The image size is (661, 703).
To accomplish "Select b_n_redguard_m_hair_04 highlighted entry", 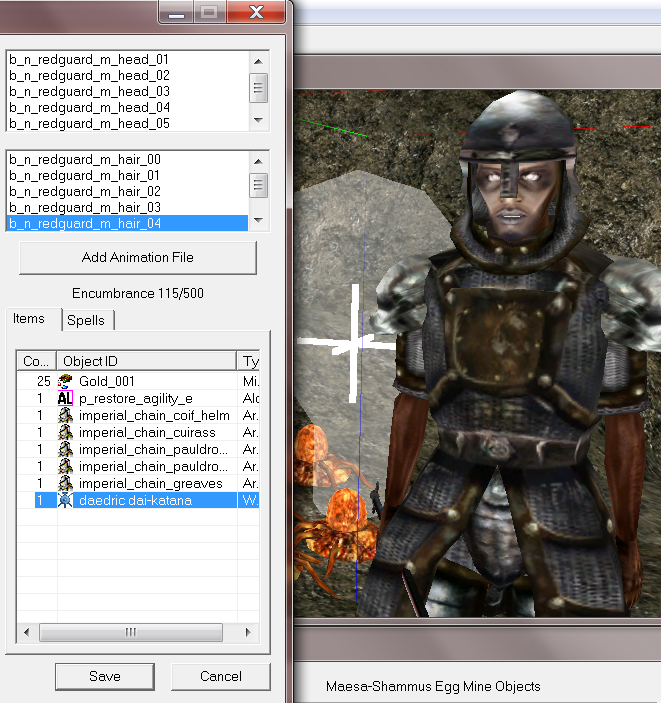I will point(128,223).
